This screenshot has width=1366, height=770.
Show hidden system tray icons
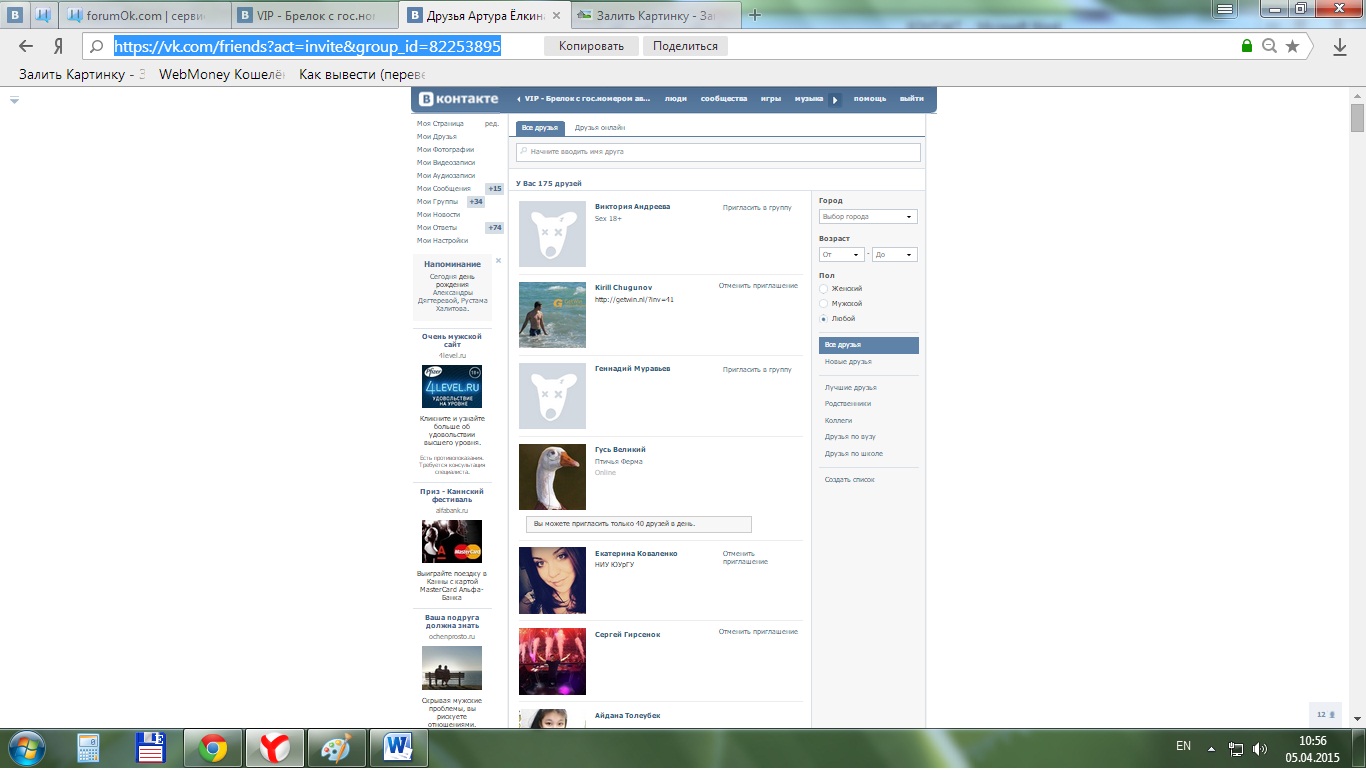1212,748
